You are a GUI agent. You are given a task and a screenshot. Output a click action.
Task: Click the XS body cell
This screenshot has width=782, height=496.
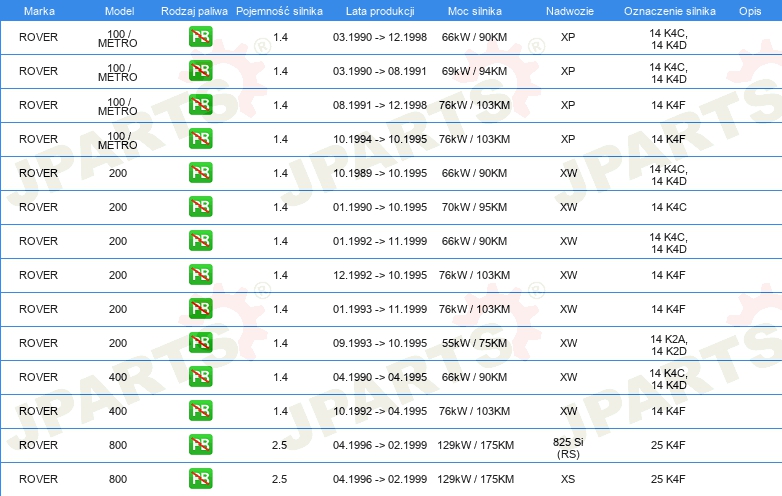coord(568,479)
